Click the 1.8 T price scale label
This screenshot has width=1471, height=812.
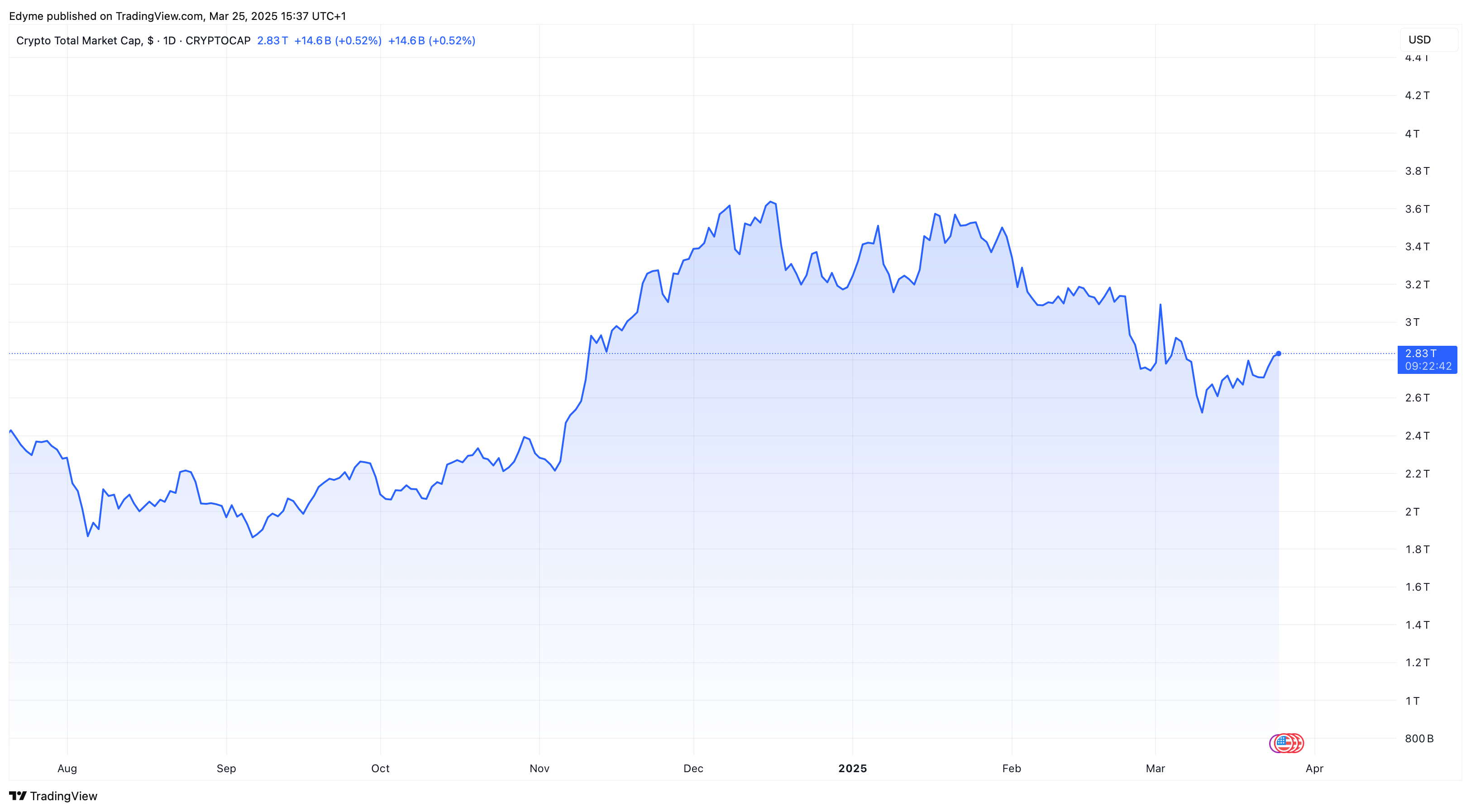(1417, 549)
